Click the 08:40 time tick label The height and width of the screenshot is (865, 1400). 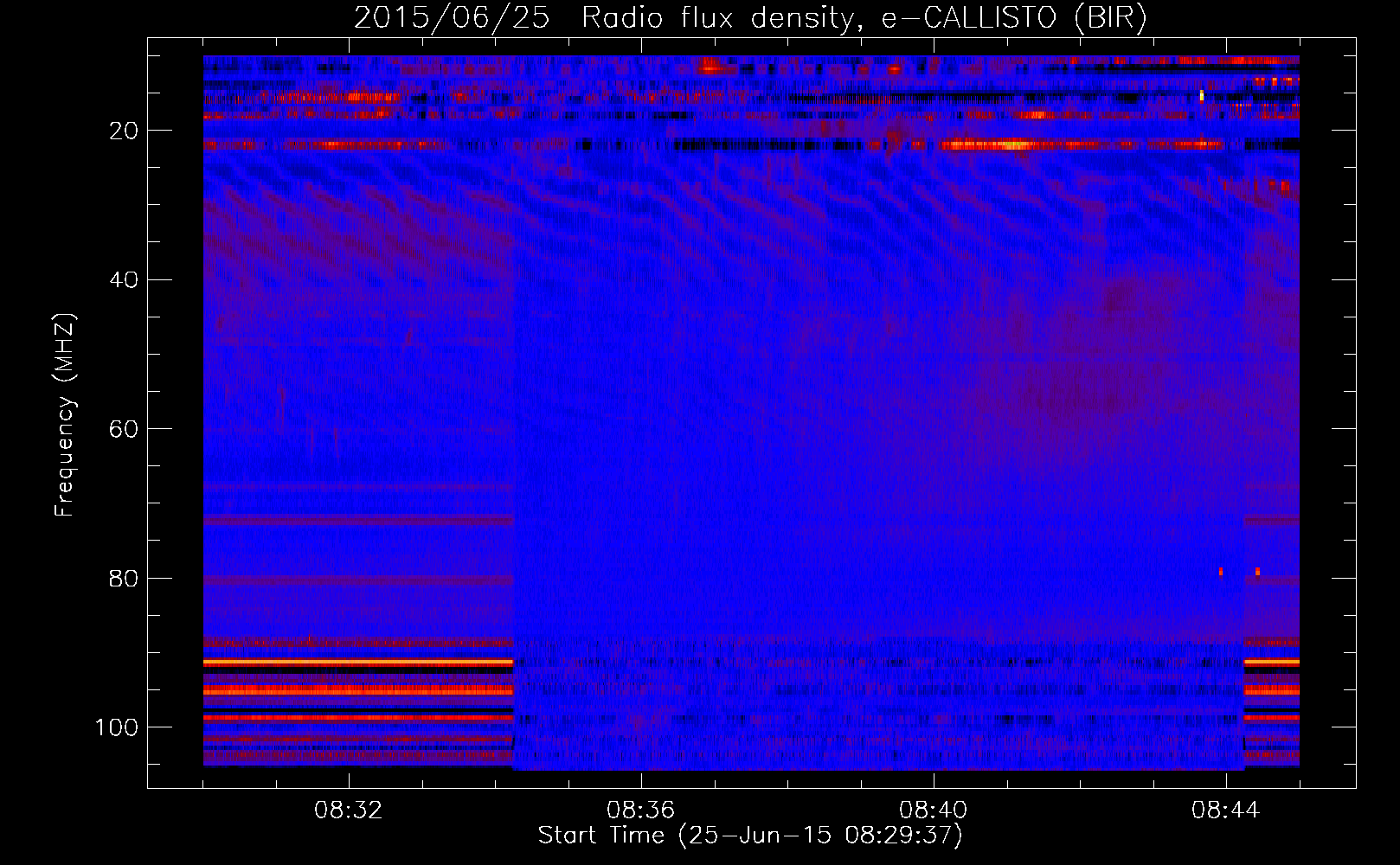pyautogui.click(x=934, y=811)
